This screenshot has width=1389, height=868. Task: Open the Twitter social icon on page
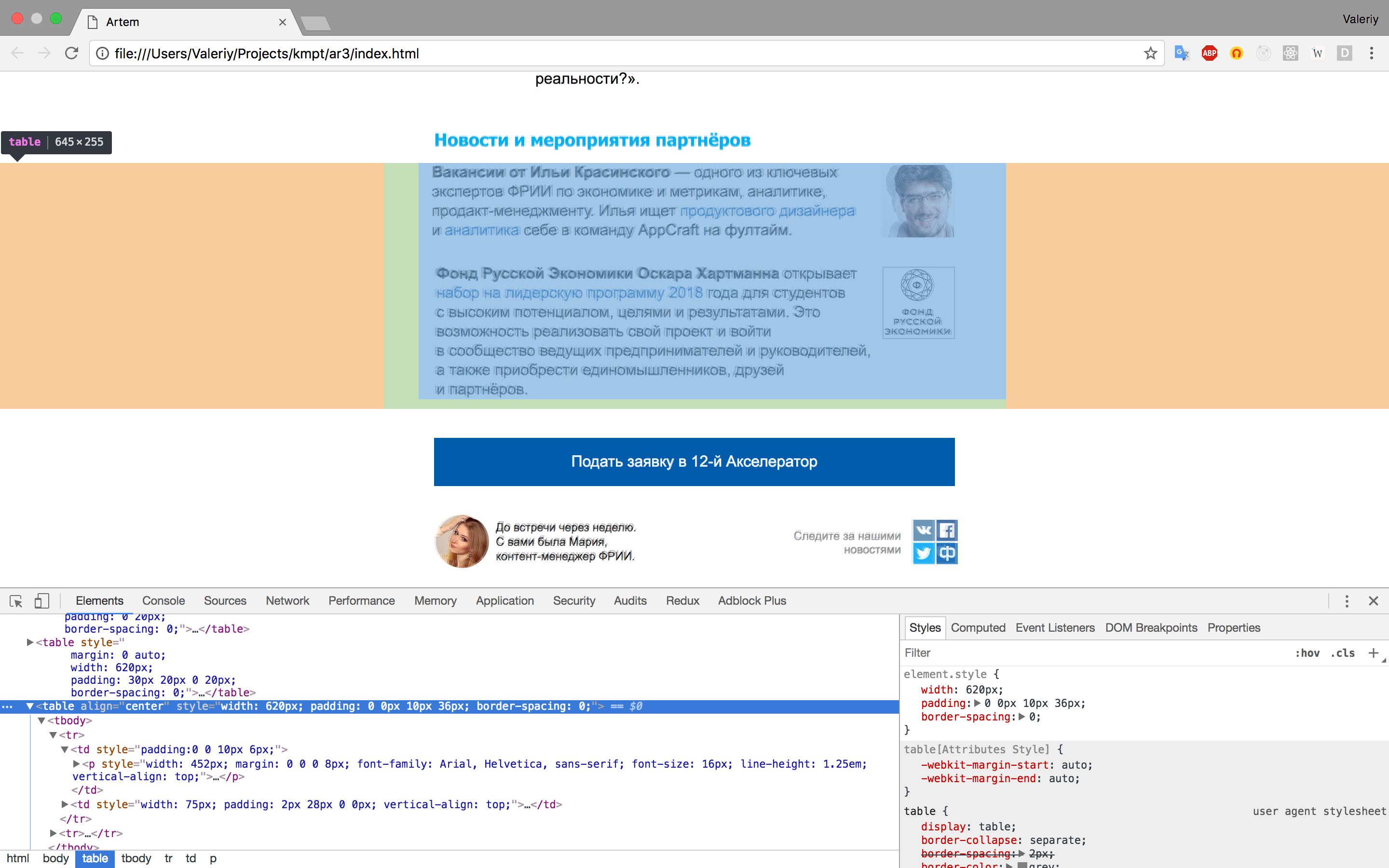pos(924,554)
